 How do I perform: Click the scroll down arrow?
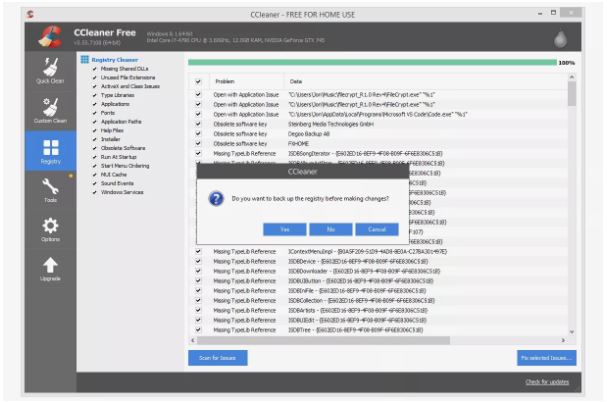click(571, 332)
